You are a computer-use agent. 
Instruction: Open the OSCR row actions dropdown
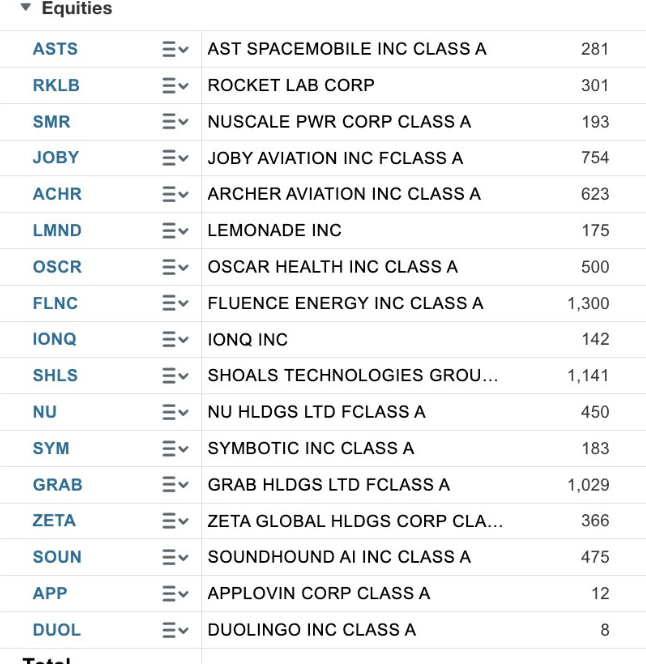tap(175, 267)
